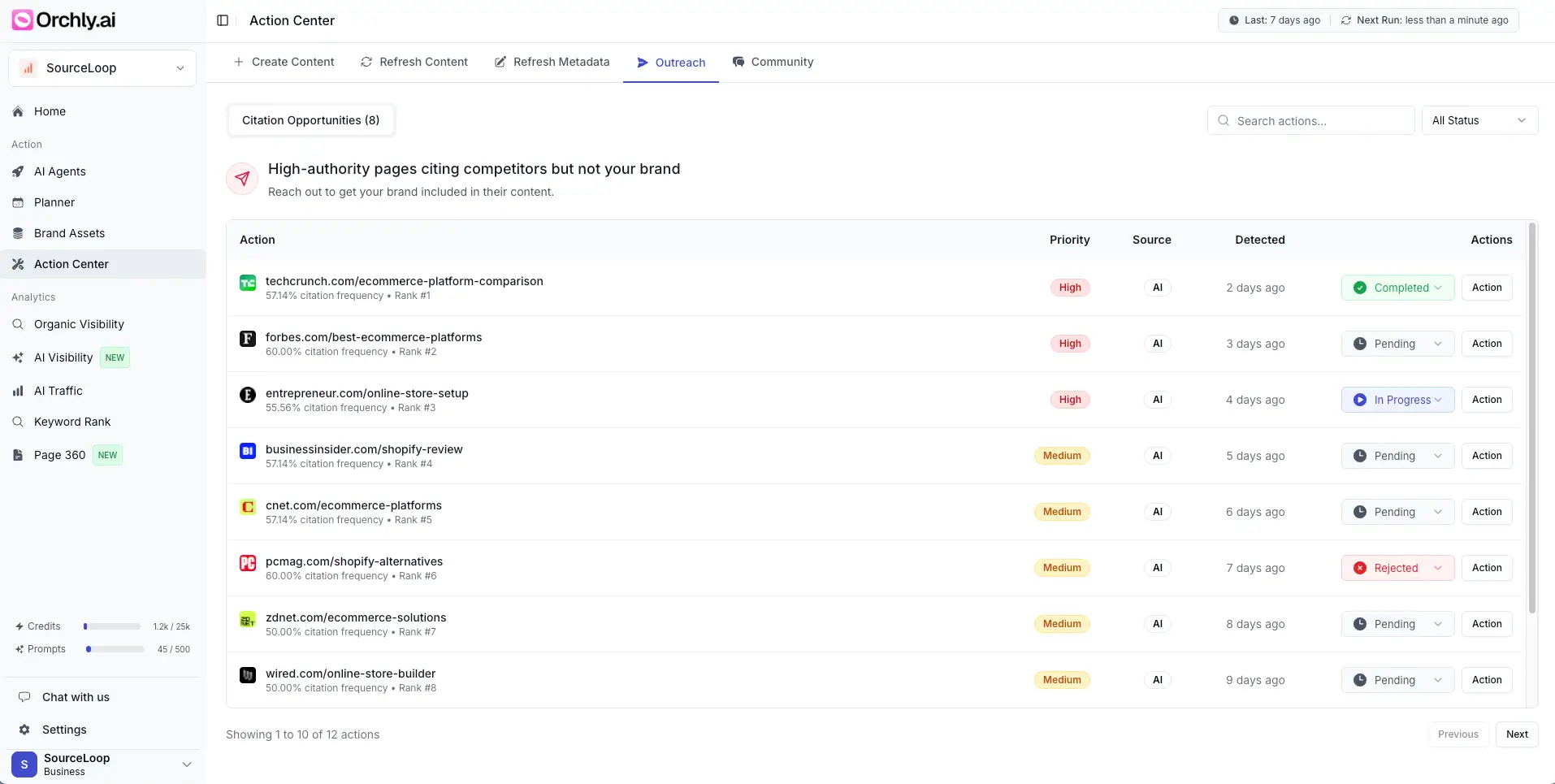Click the Credits usage progress bar
Screen dimensions: 1555x784
pyautogui.click(x=112, y=626)
